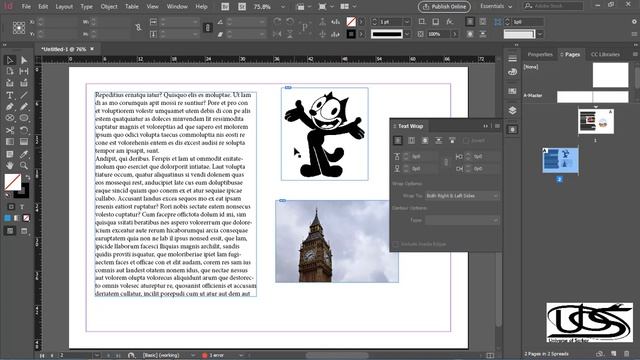Select the Zoom tool
Screen dimensions: 640x360
coord(24,165)
